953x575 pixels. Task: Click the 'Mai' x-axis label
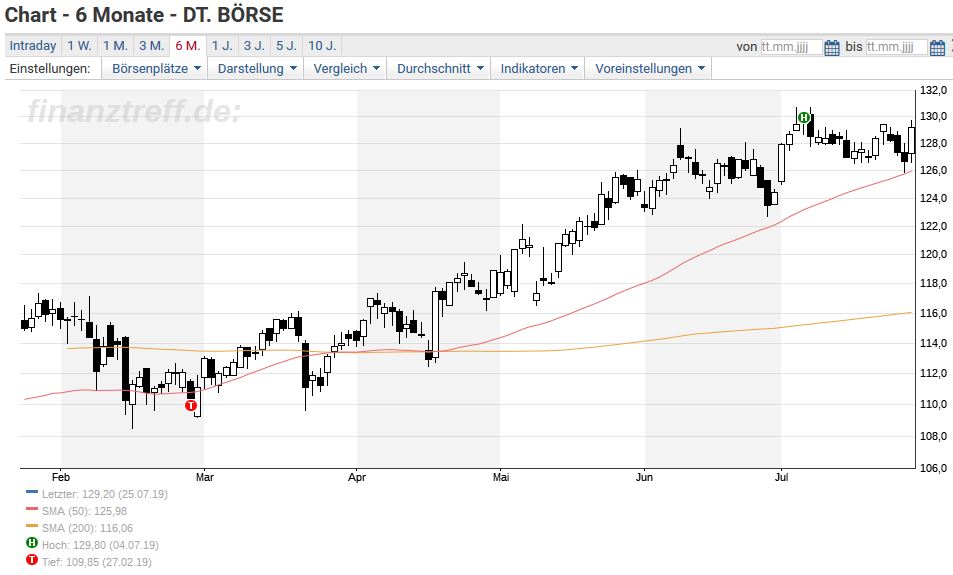(501, 477)
